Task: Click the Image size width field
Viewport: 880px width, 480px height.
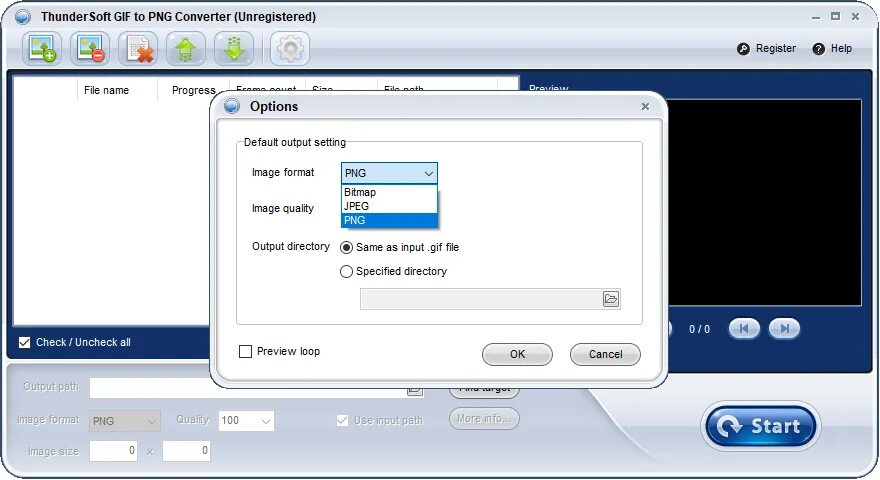Action: click(x=113, y=451)
